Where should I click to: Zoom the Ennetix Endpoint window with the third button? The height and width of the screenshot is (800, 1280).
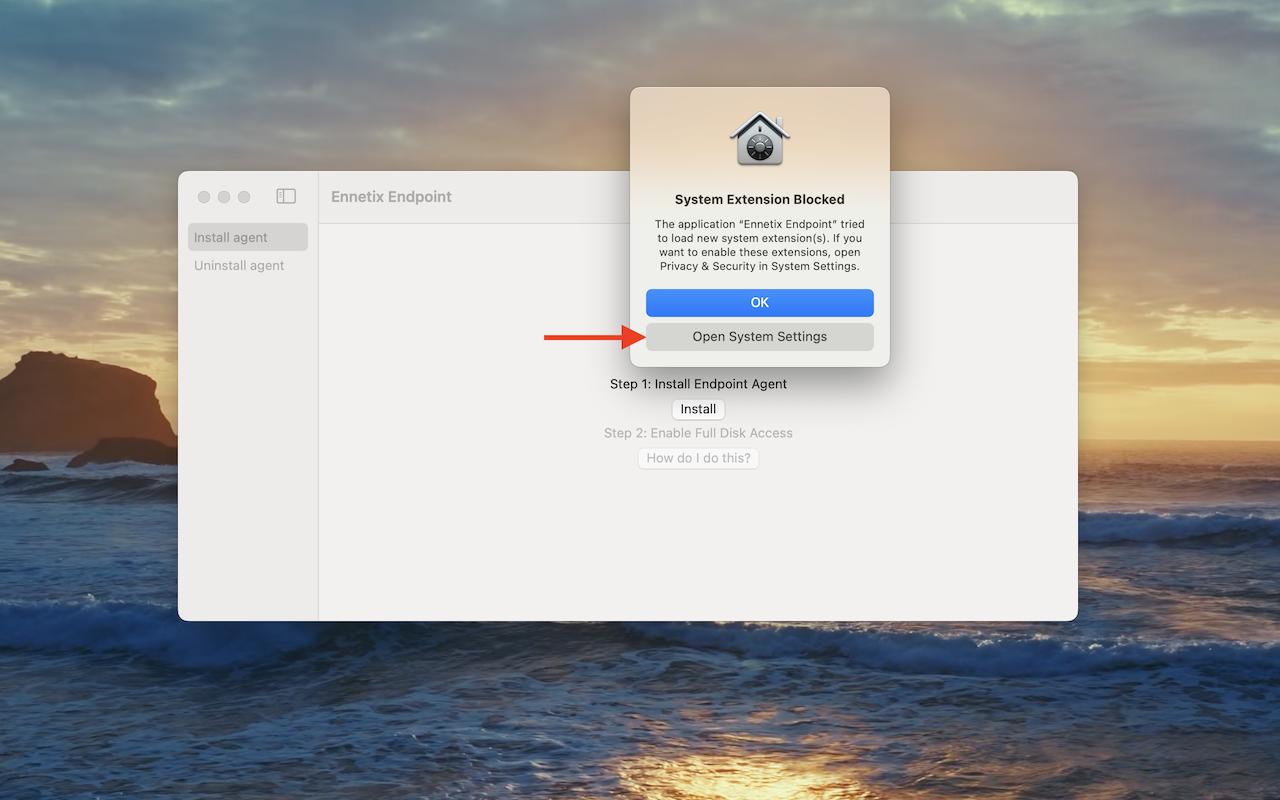pos(244,197)
